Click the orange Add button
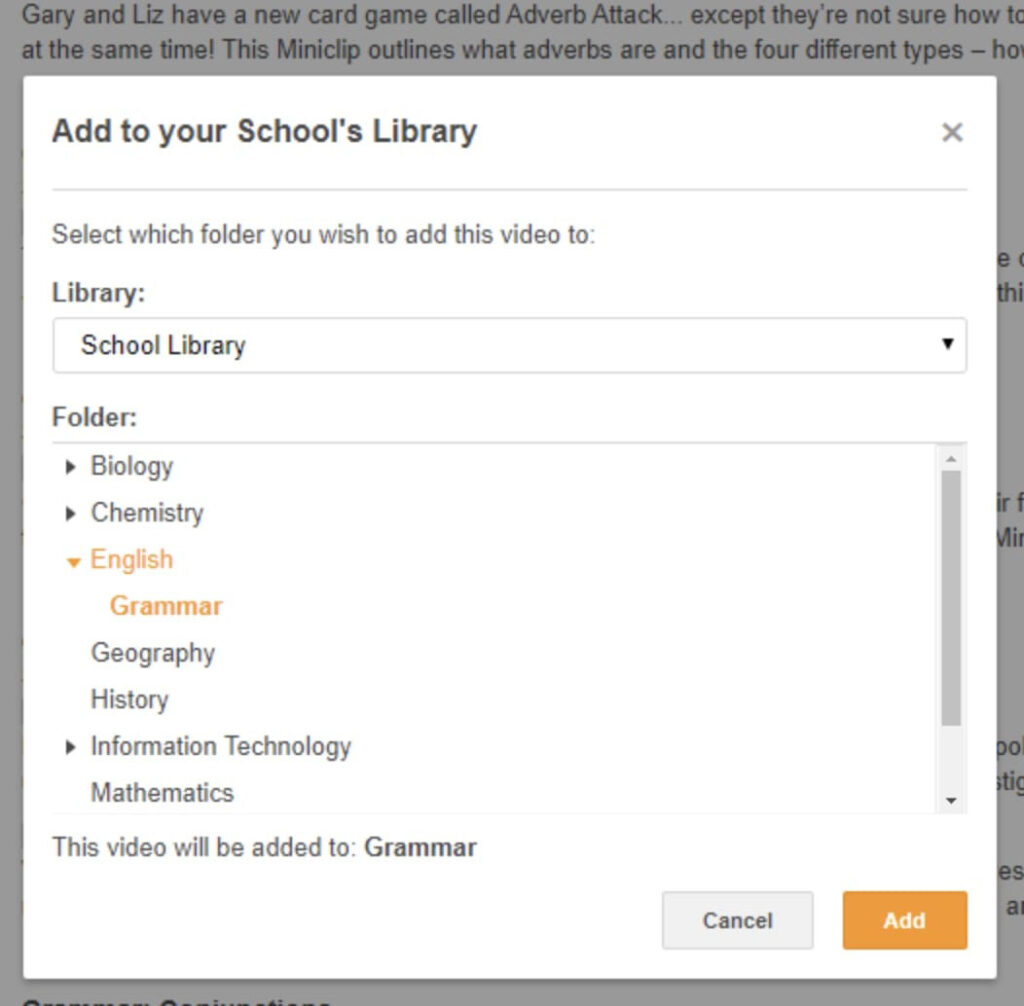This screenshot has width=1024, height=1006. click(904, 920)
